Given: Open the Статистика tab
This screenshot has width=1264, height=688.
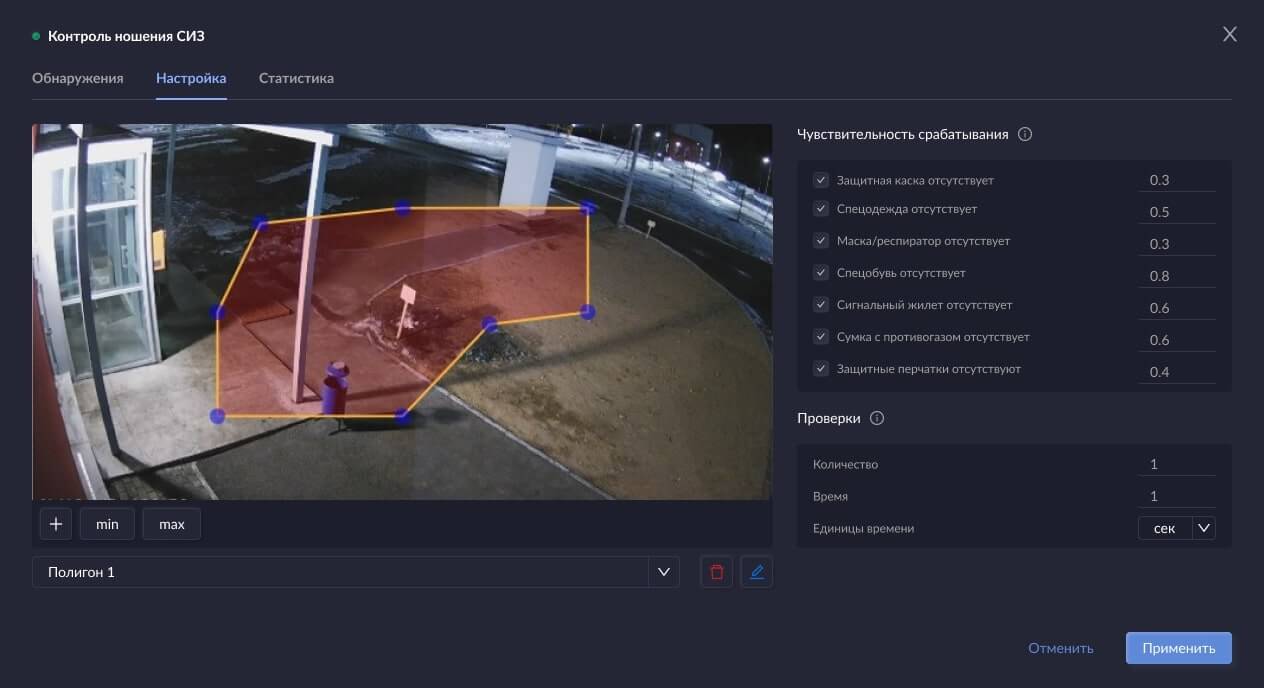Looking at the screenshot, I should click(x=296, y=78).
